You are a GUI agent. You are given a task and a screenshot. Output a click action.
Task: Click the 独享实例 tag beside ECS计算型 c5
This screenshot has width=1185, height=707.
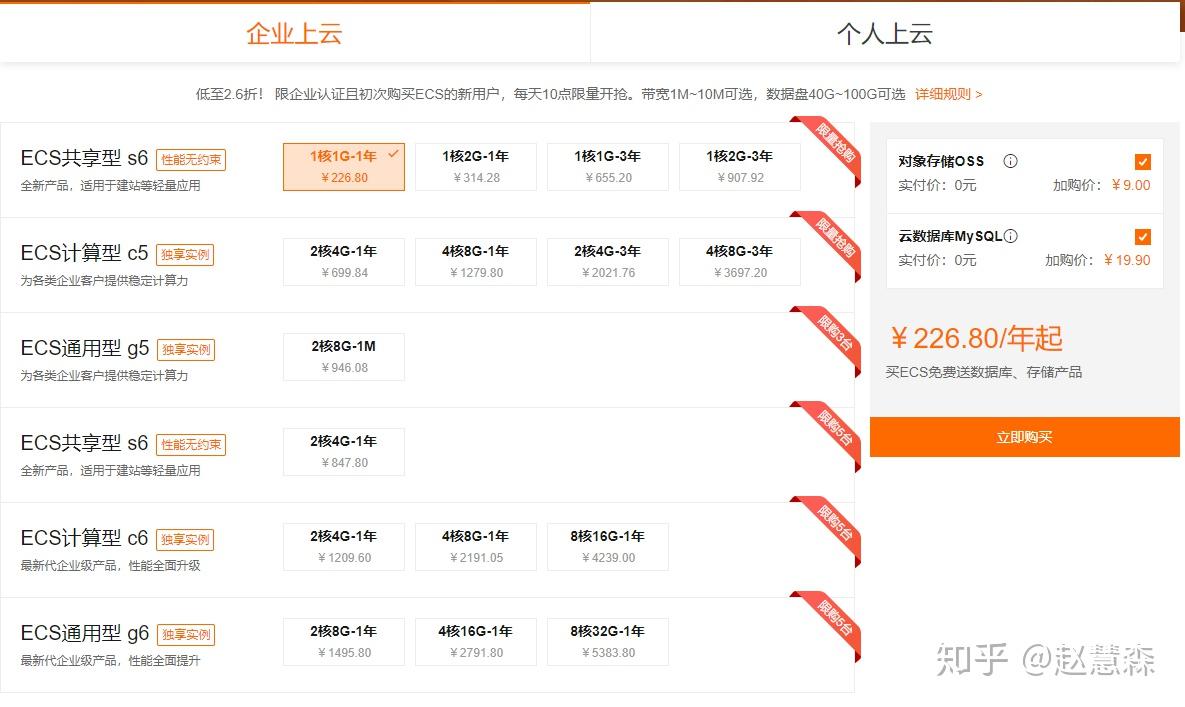[x=185, y=255]
